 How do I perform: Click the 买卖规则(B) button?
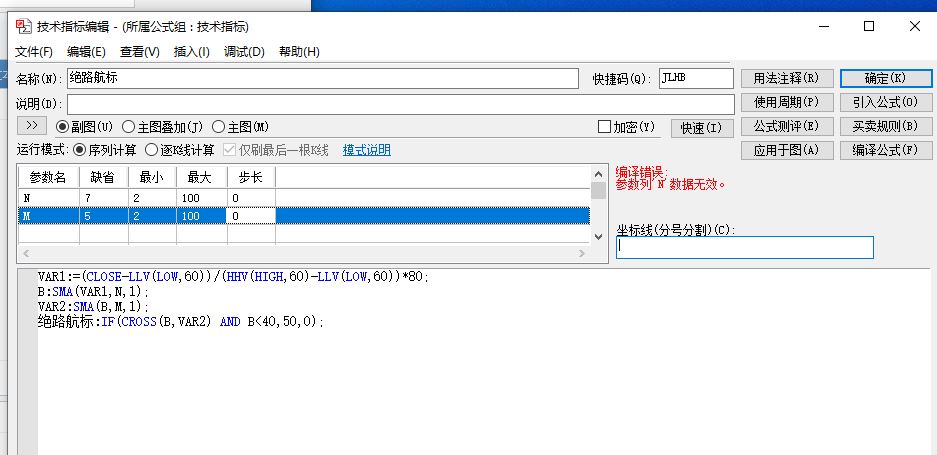click(x=886, y=126)
